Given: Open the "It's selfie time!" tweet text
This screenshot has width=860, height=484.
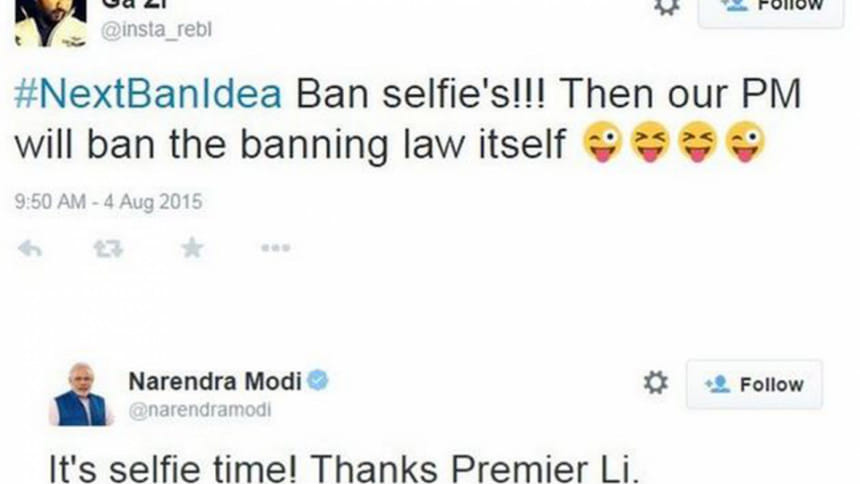Looking at the screenshot, I should click(x=344, y=468).
